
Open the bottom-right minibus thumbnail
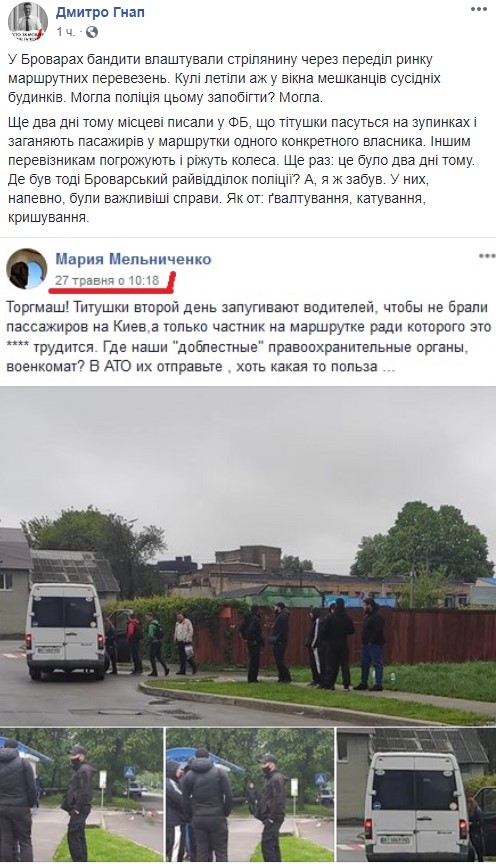click(x=416, y=795)
